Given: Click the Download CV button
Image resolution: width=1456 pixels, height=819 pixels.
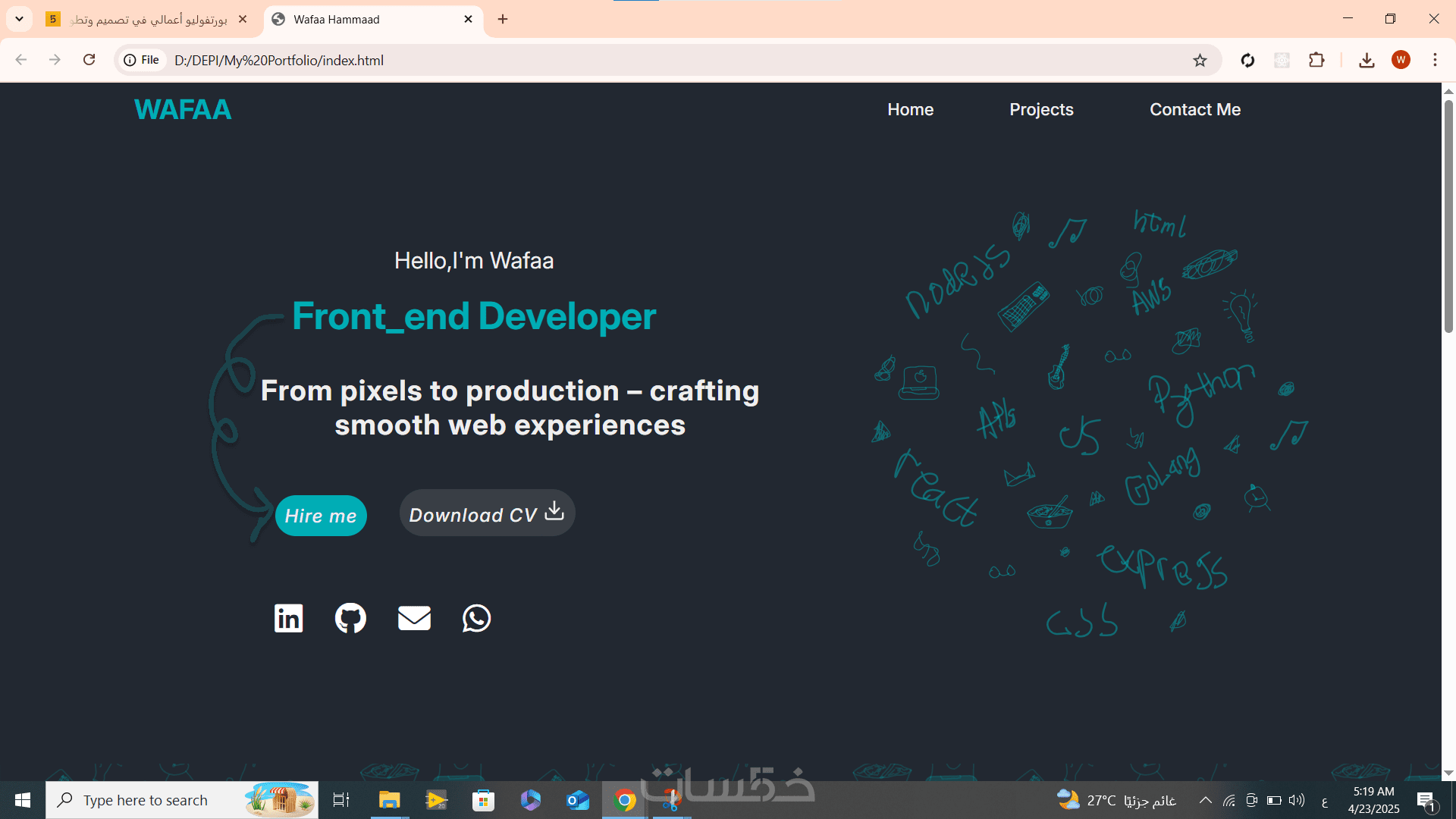Looking at the screenshot, I should click(x=487, y=513).
